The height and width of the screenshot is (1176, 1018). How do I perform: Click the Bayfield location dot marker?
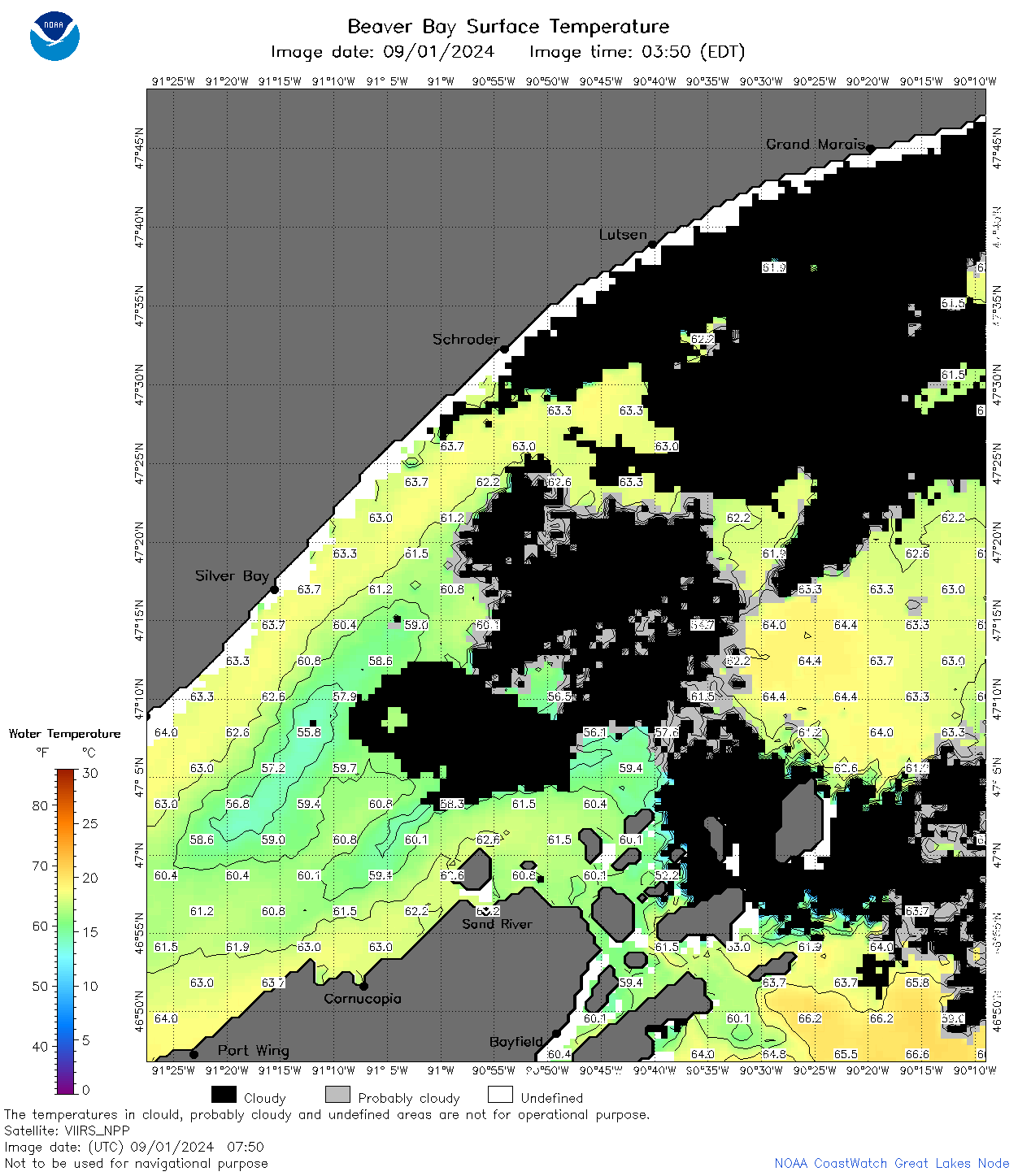(556, 1034)
